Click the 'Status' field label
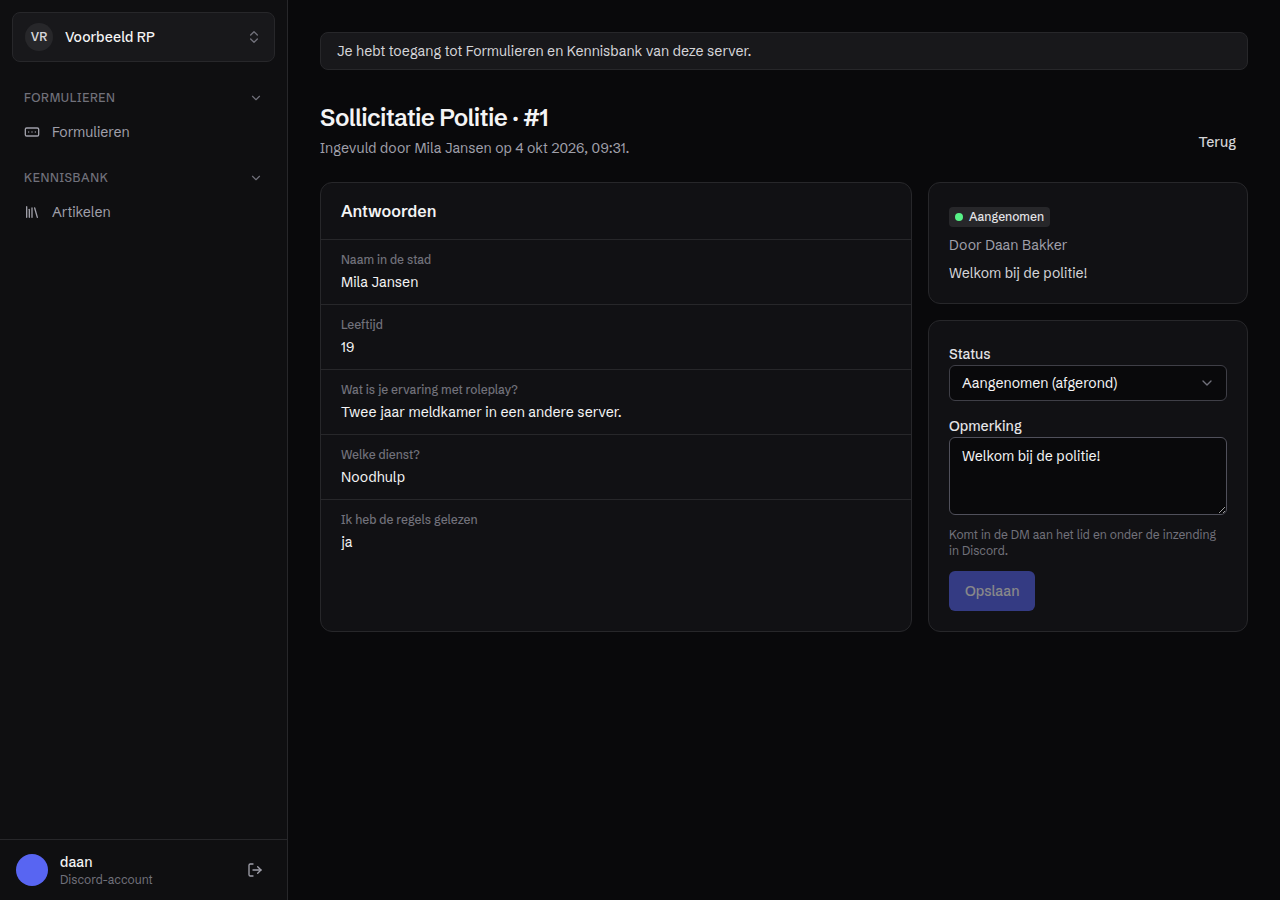 [x=970, y=354]
